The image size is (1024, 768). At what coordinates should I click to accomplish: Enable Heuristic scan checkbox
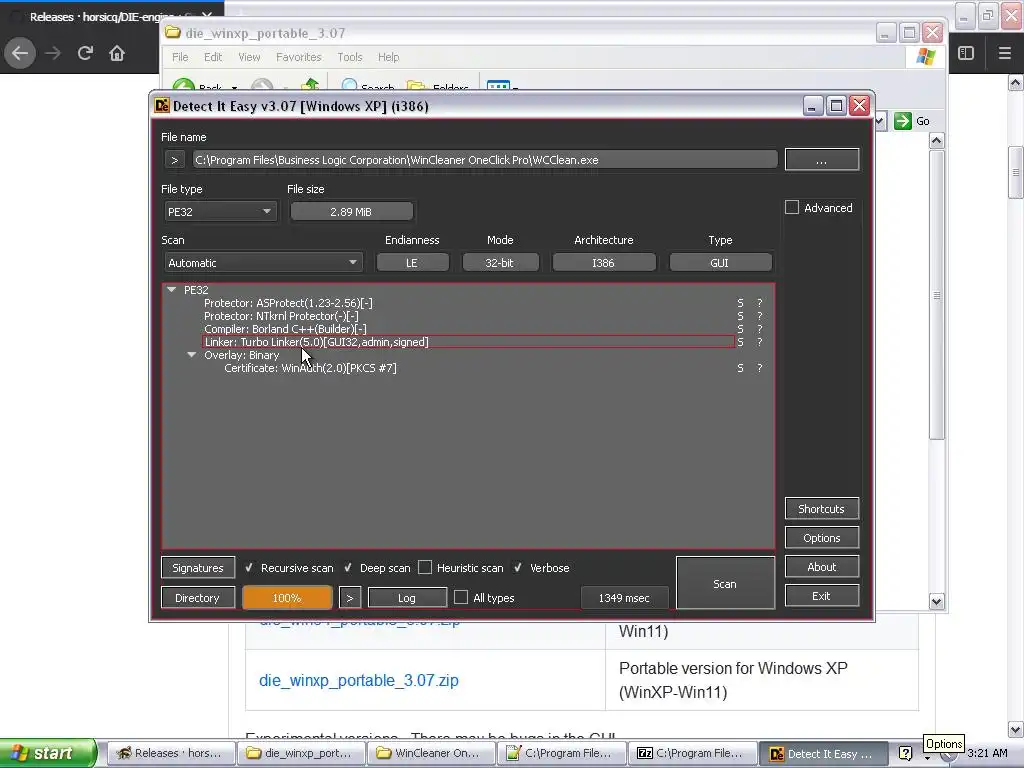pyautogui.click(x=425, y=568)
